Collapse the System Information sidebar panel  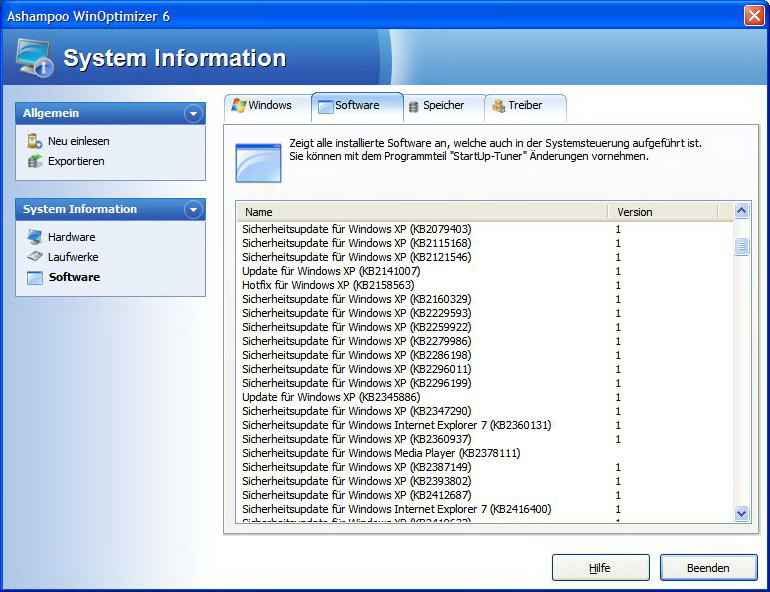(193, 210)
